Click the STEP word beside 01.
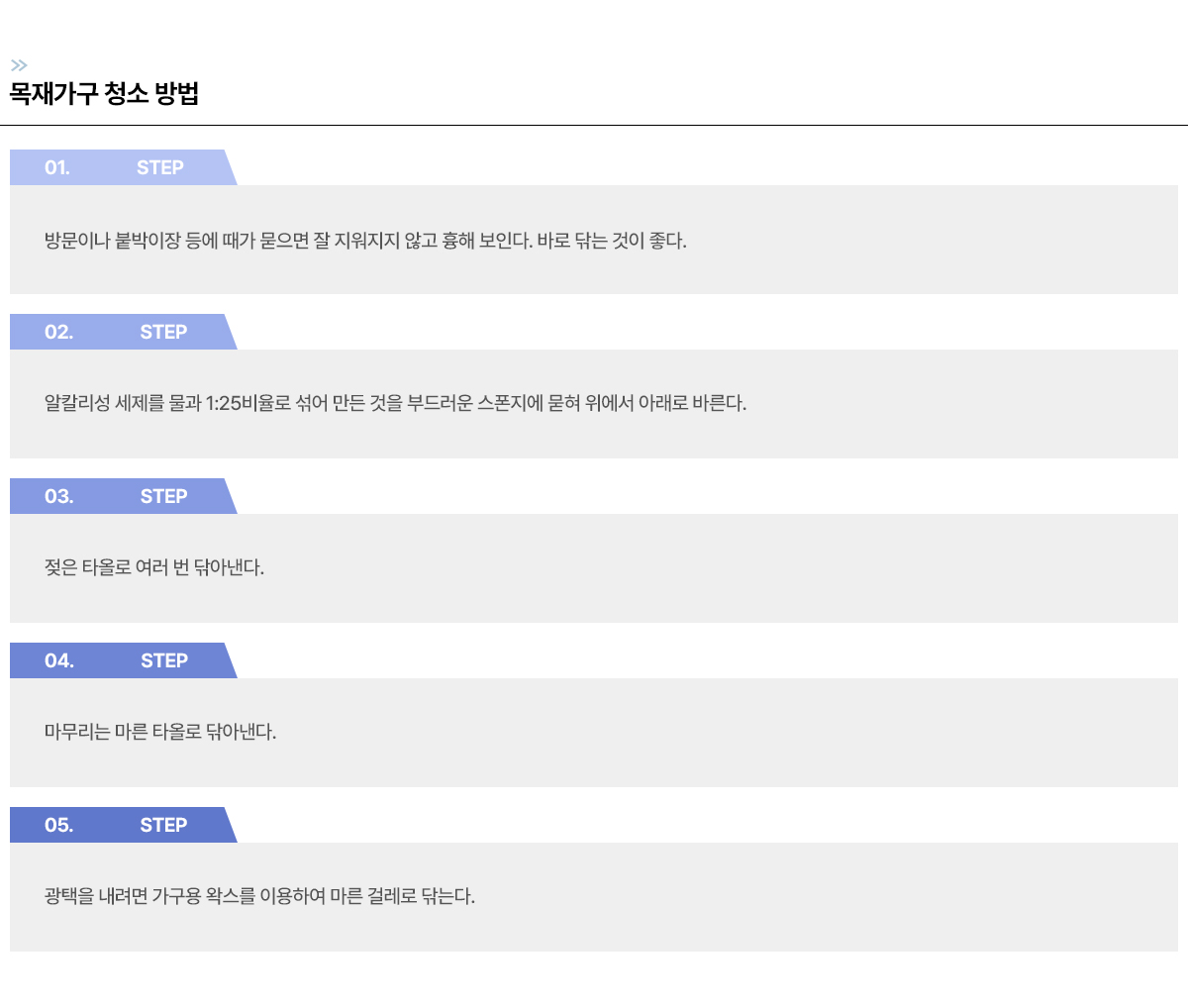Image resolution: width=1188 pixels, height=1008 pixels. point(160,167)
